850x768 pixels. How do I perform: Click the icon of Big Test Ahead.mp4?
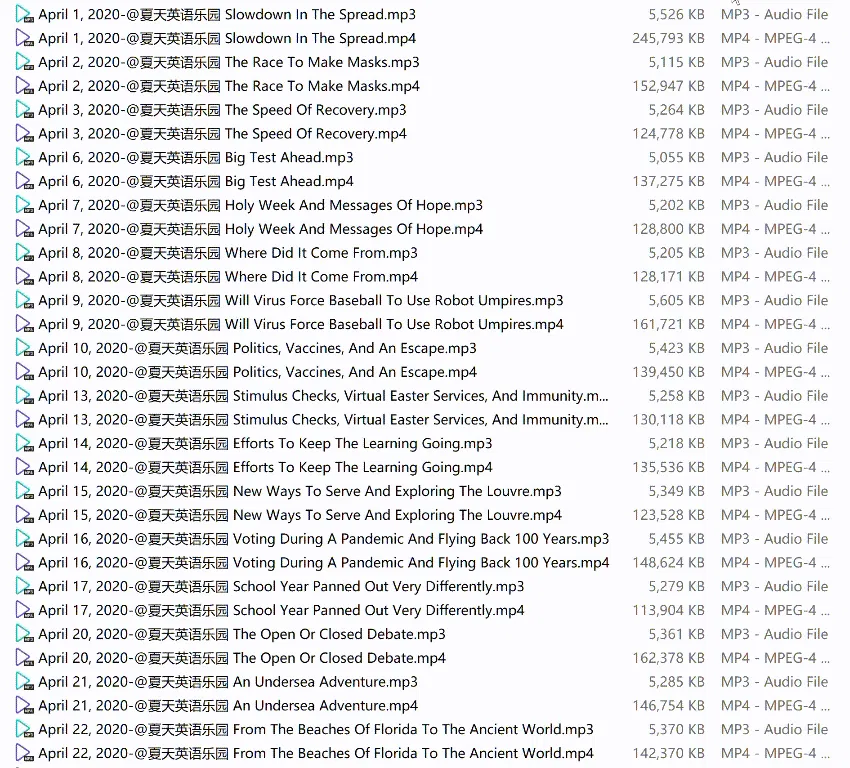(24, 181)
